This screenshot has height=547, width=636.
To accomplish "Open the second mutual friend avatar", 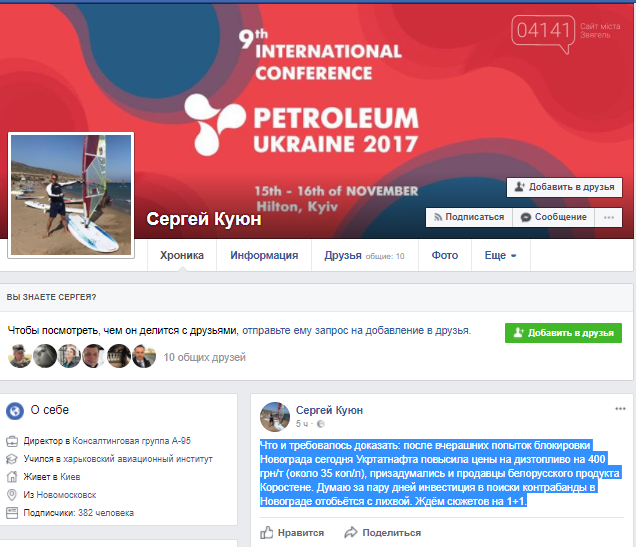I will [45, 356].
